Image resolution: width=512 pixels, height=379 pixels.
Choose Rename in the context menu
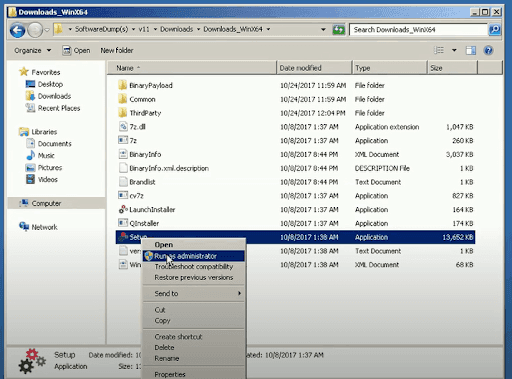tap(194, 358)
